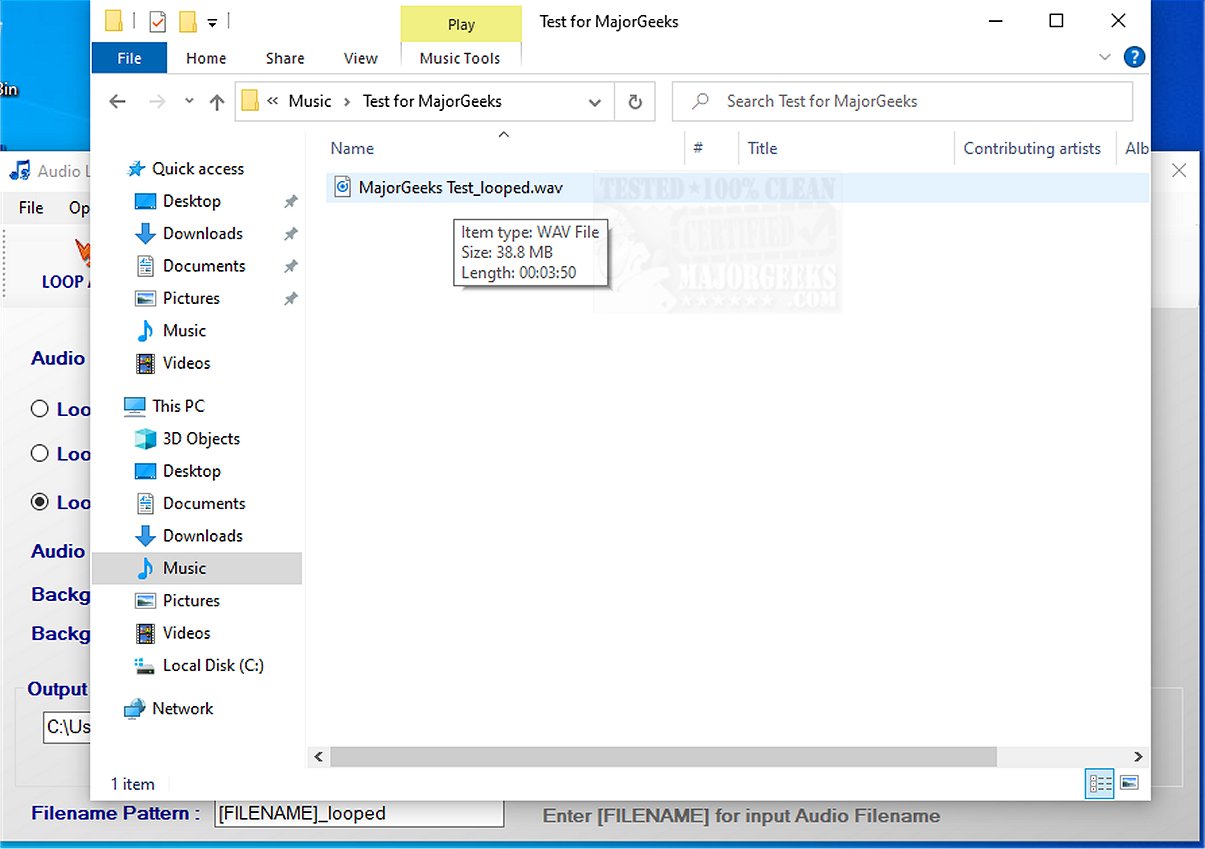
Task: Collapse the ribbon using the chevron
Action: (1105, 58)
